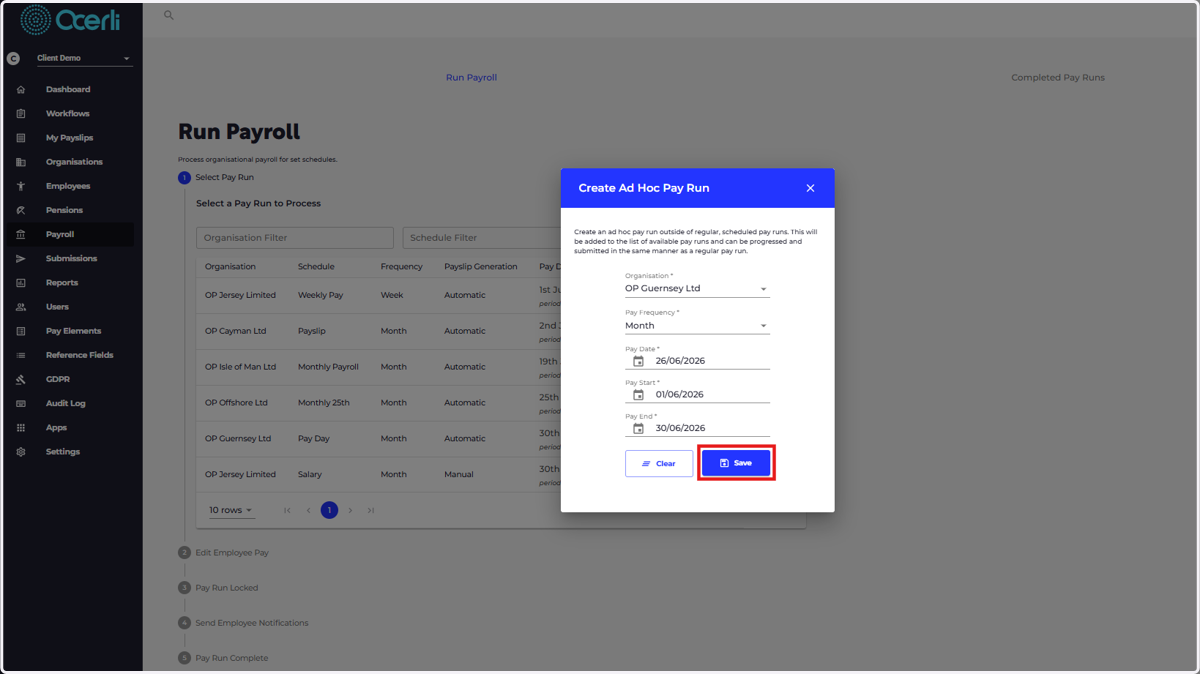Click the Pay Start field 01/06/2026

point(697,395)
